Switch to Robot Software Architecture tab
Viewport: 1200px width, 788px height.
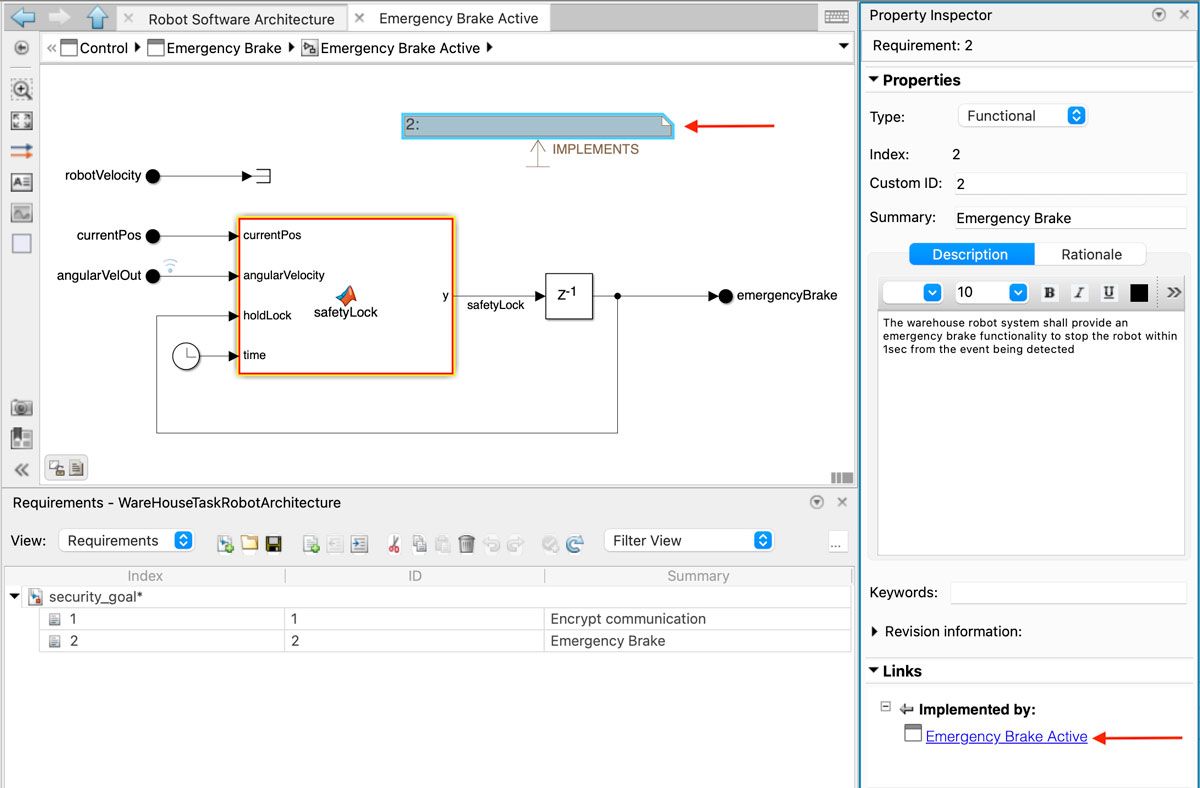(241, 19)
